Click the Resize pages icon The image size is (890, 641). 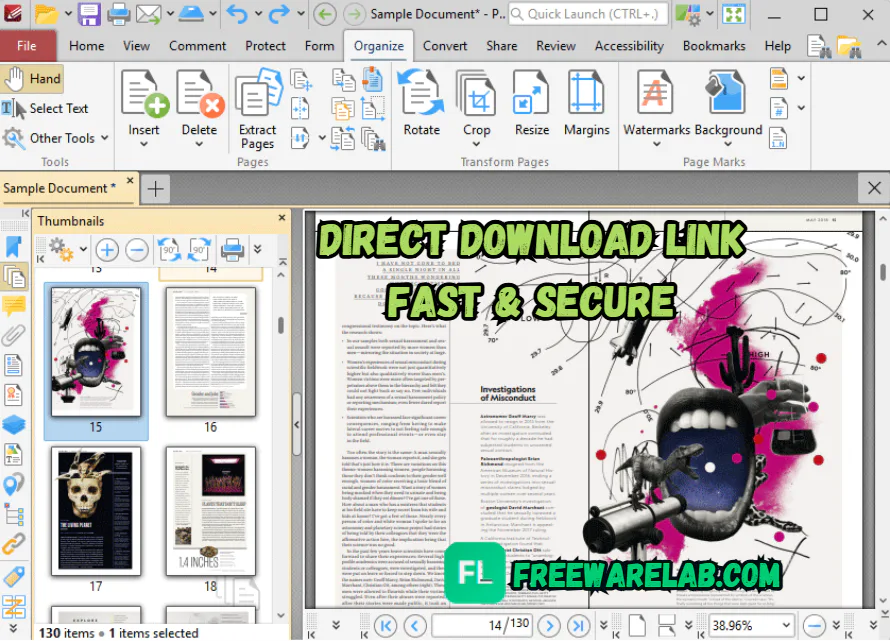pyautogui.click(x=531, y=92)
